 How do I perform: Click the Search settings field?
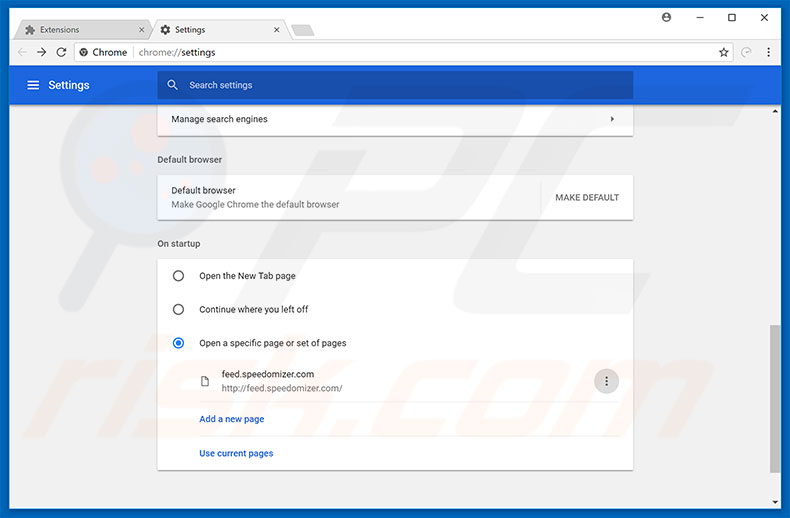click(400, 85)
